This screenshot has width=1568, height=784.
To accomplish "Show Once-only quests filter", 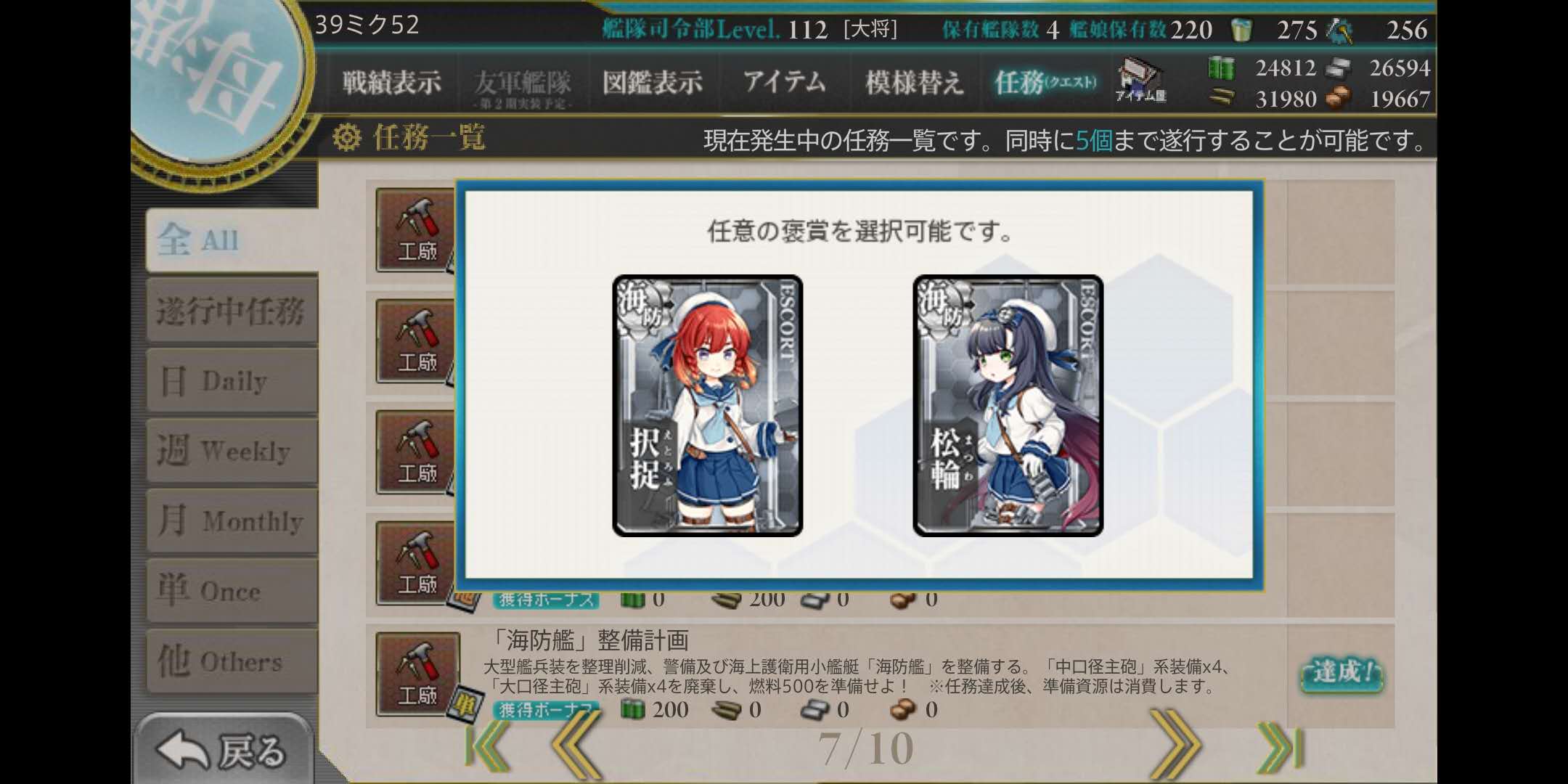I will [232, 591].
